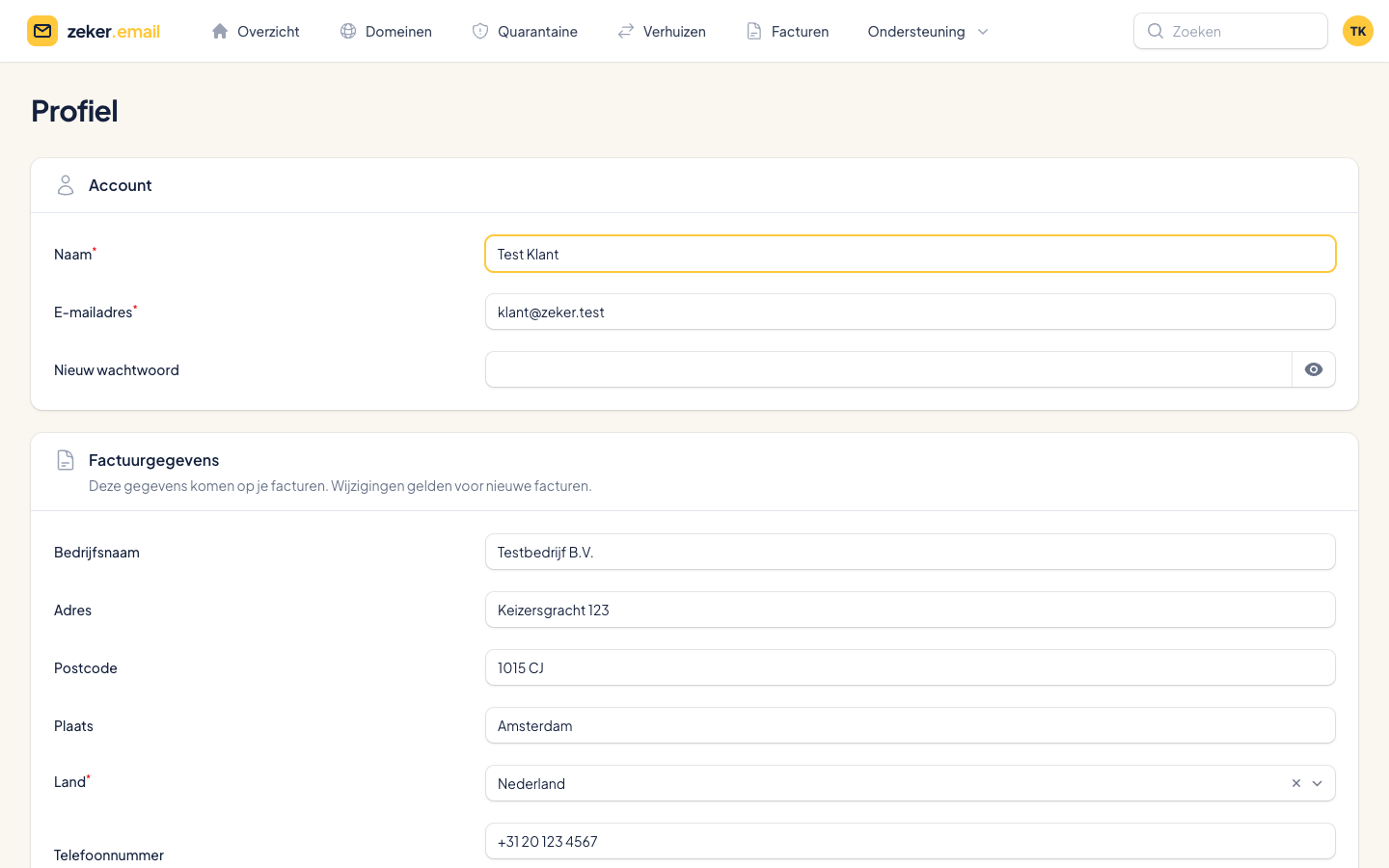Click the Nieuw wachtwoord input
1389x868 pixels.
(x=888, y=369)
